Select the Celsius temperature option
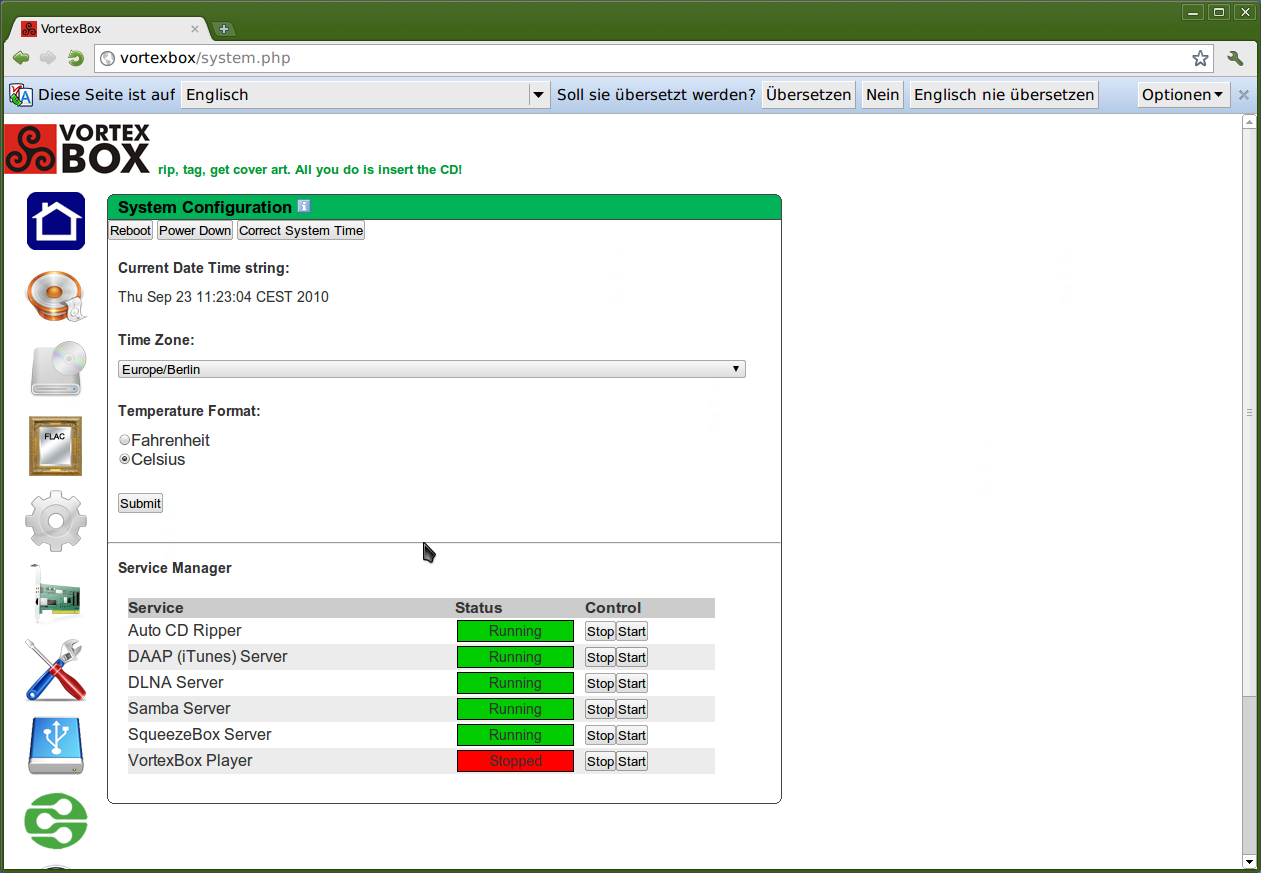This screenshot has height=873, width=1261. (125, 460)
